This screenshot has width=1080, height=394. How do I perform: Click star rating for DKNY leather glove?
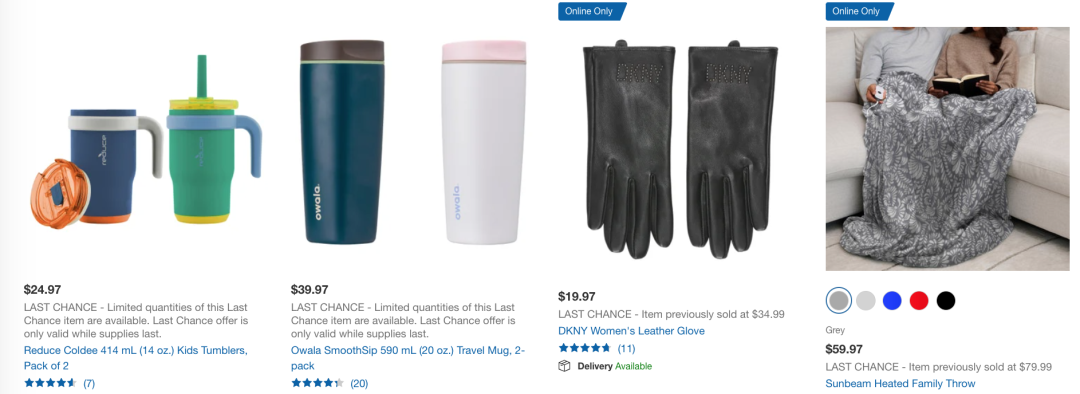coord(584,348)
